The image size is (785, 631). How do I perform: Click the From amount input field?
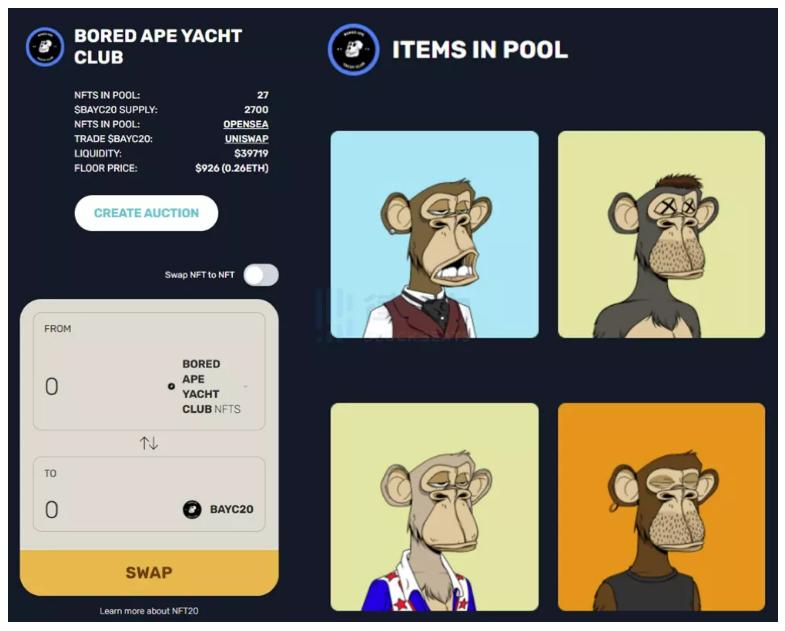pyautogui.click(x=100, y=386)
